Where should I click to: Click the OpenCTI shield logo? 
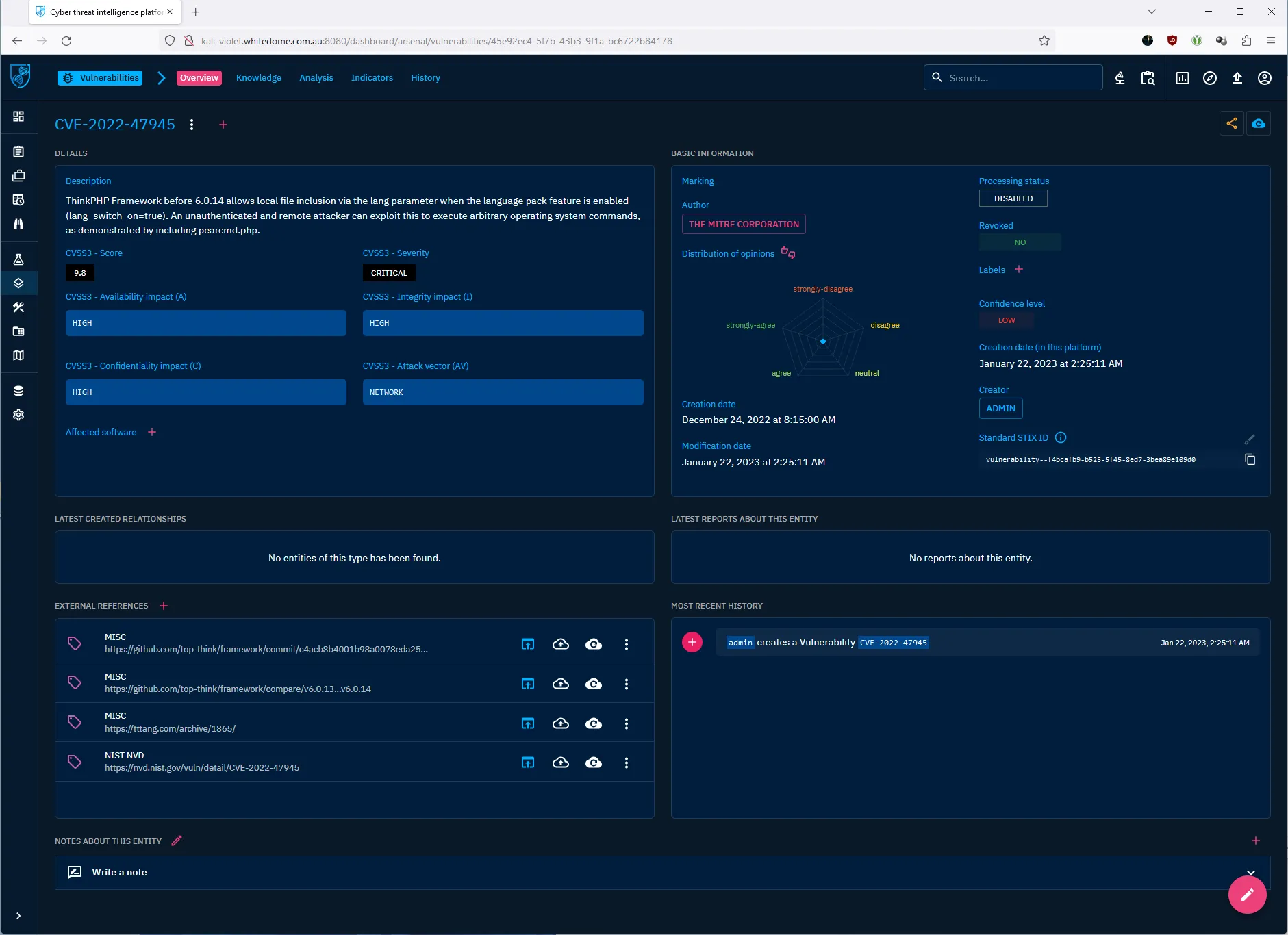21,76
